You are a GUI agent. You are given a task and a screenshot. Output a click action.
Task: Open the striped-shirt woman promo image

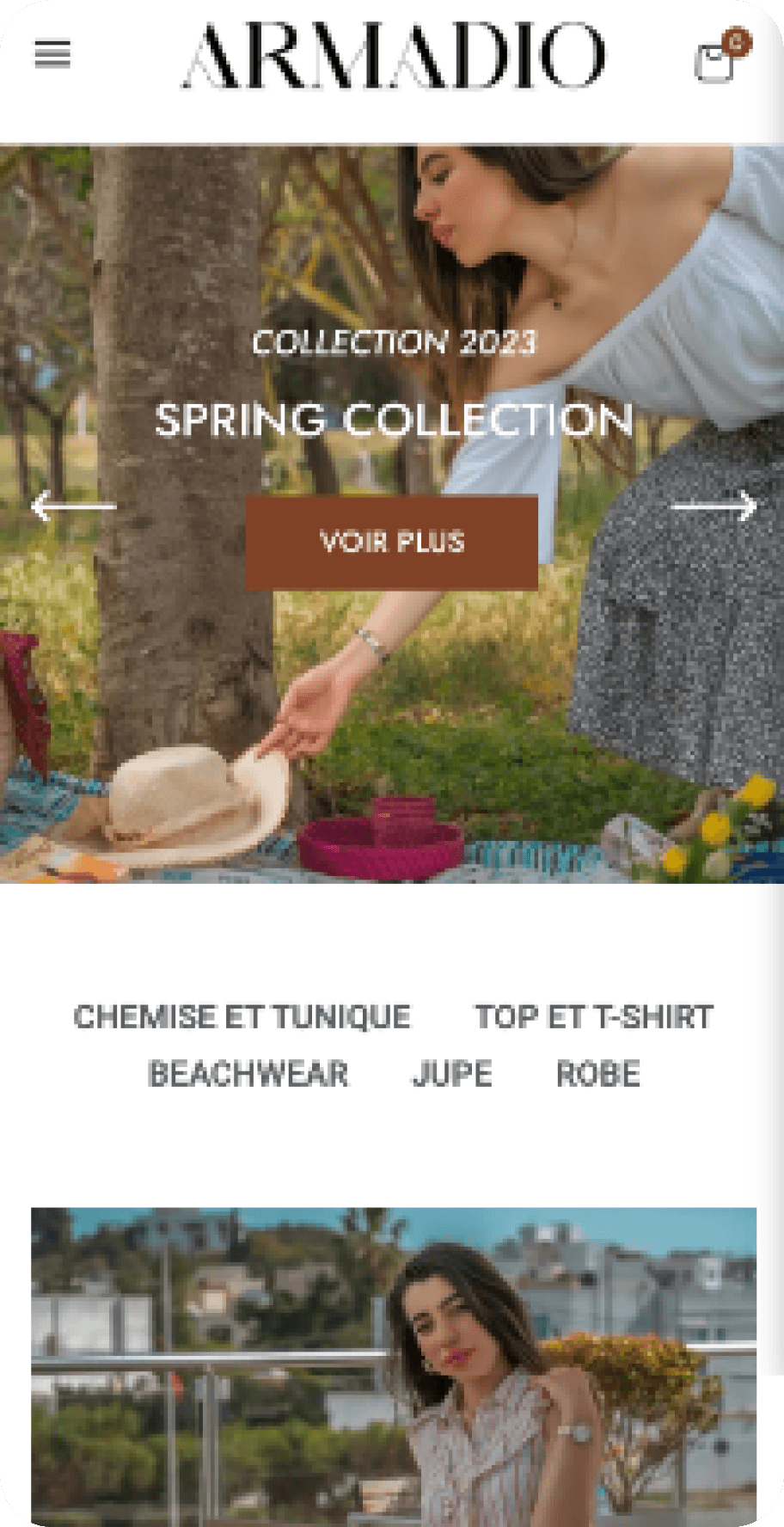[394, 1366]
